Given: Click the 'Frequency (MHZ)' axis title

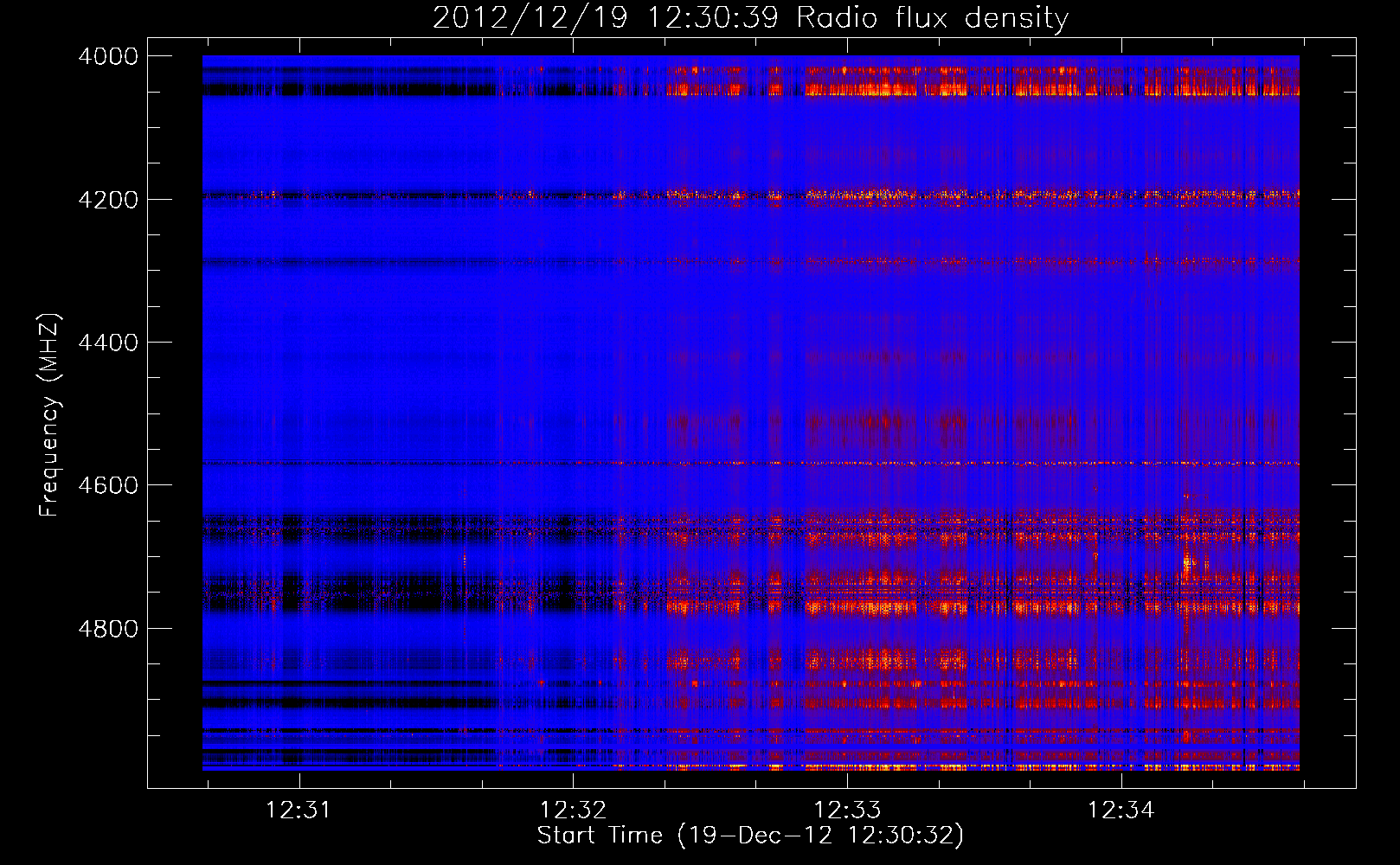Looking at the screenshot, I should (50, 415).
